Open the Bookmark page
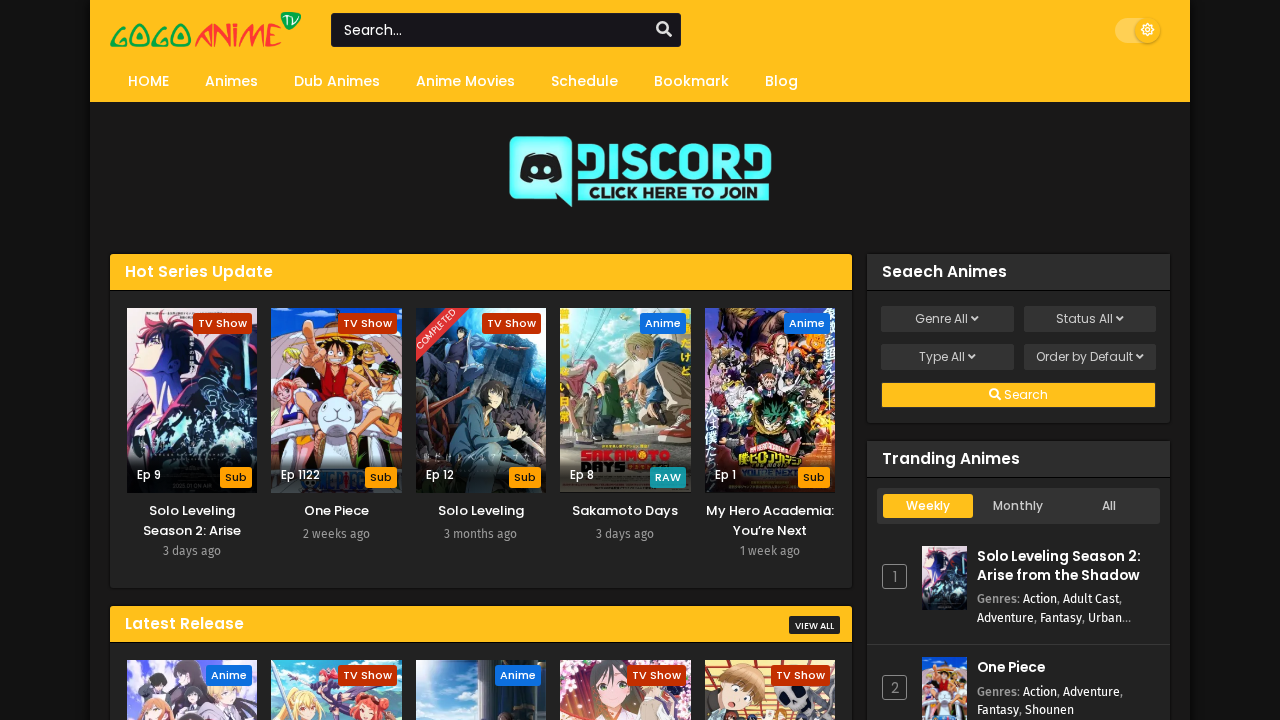This screenshot has width=1280, height=720. 691,81
